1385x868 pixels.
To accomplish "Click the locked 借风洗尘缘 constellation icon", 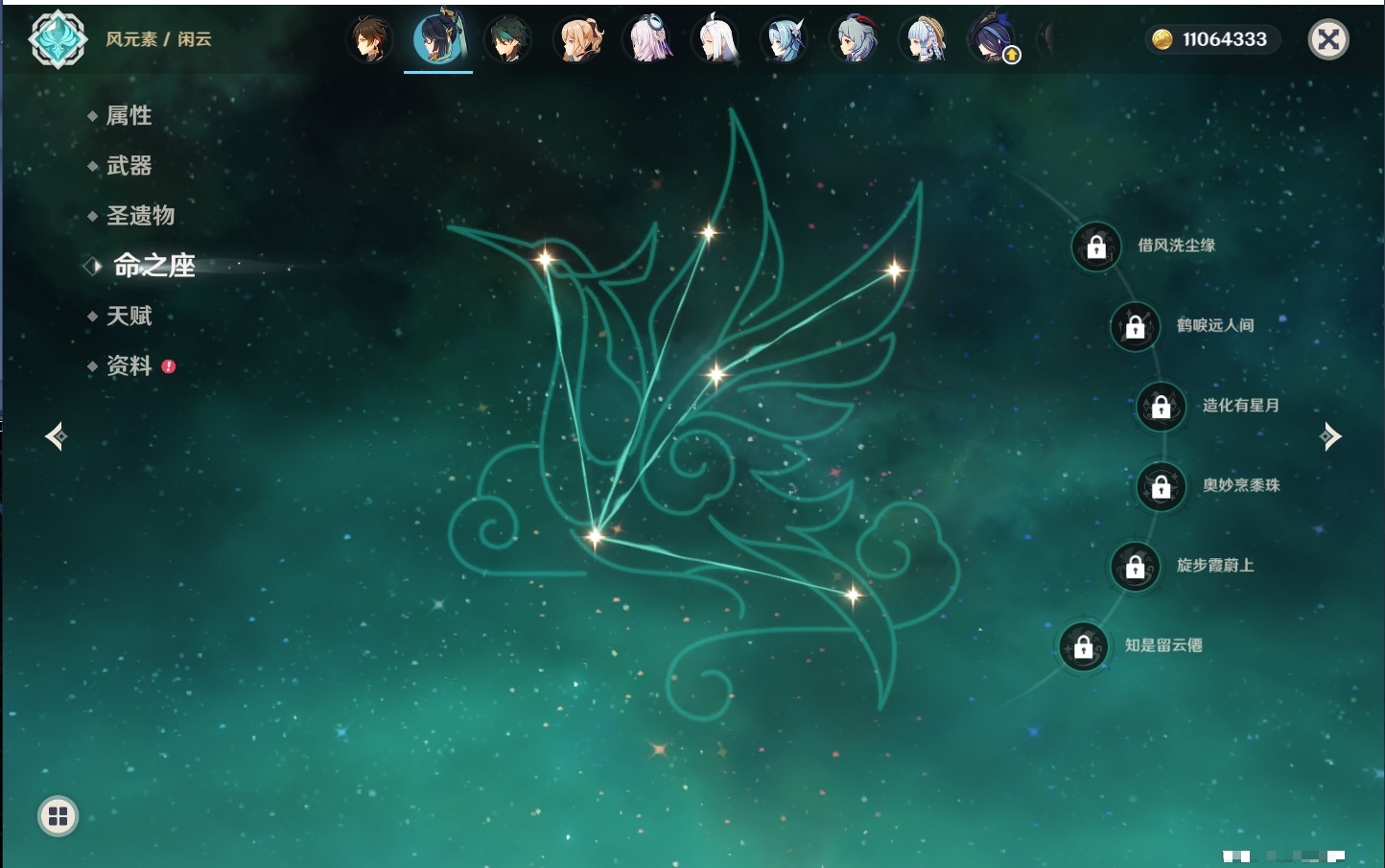I will (1096, 247).
